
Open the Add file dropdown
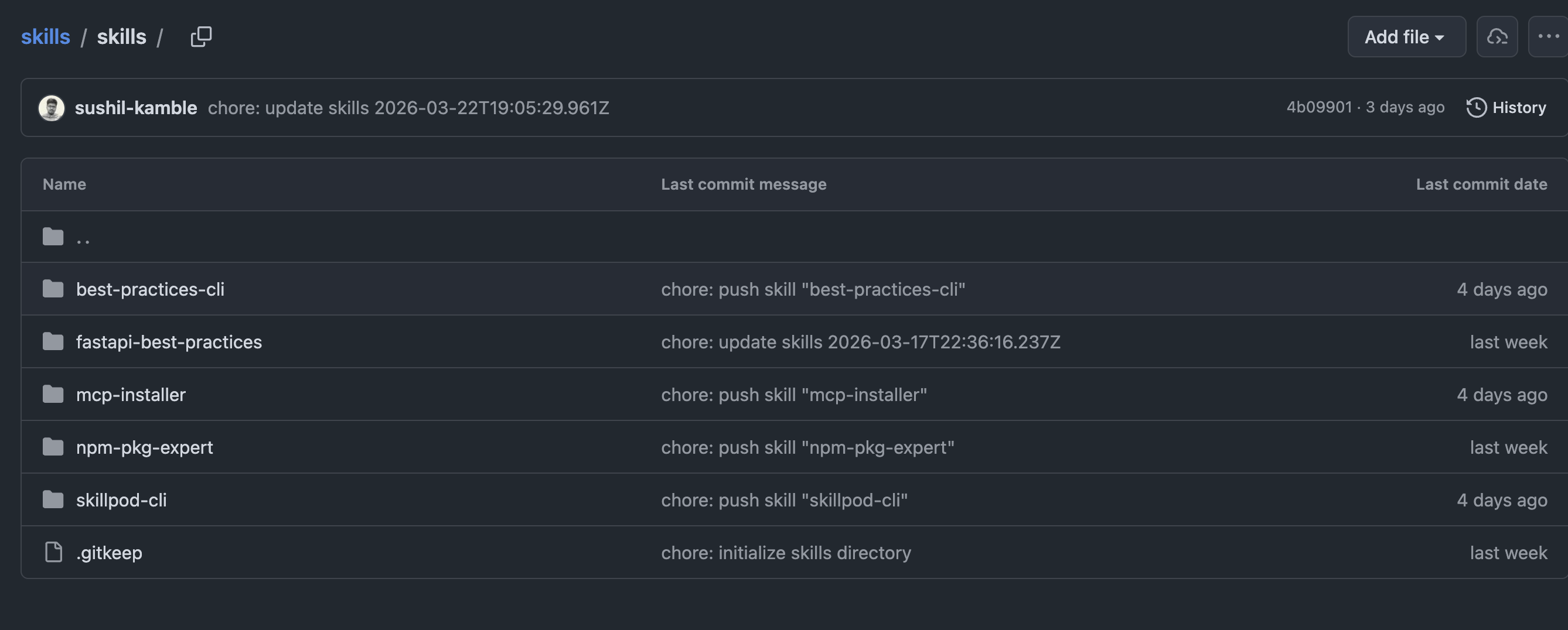1406,37
